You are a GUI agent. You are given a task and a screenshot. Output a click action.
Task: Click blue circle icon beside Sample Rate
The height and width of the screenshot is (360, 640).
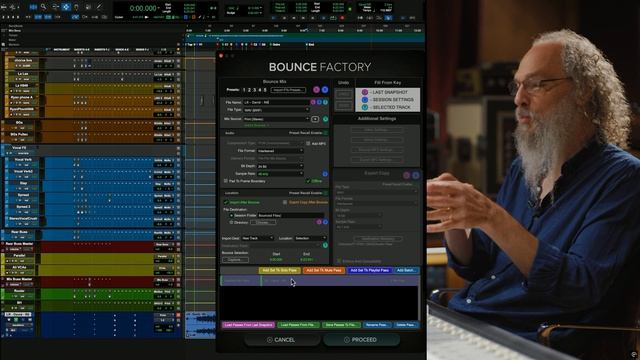pos(325,174)
